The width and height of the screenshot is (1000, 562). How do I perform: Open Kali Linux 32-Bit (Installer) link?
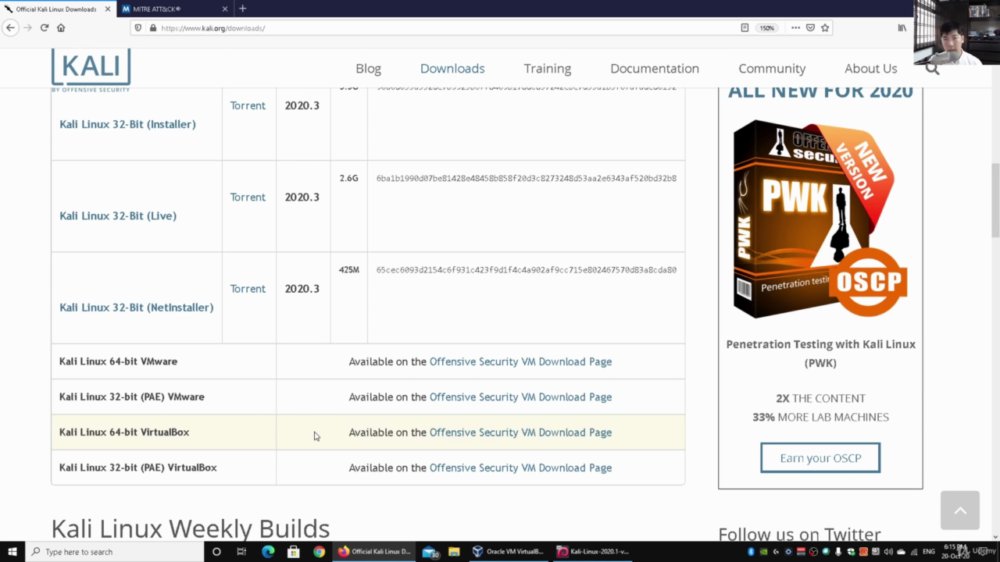coord(128,124)
